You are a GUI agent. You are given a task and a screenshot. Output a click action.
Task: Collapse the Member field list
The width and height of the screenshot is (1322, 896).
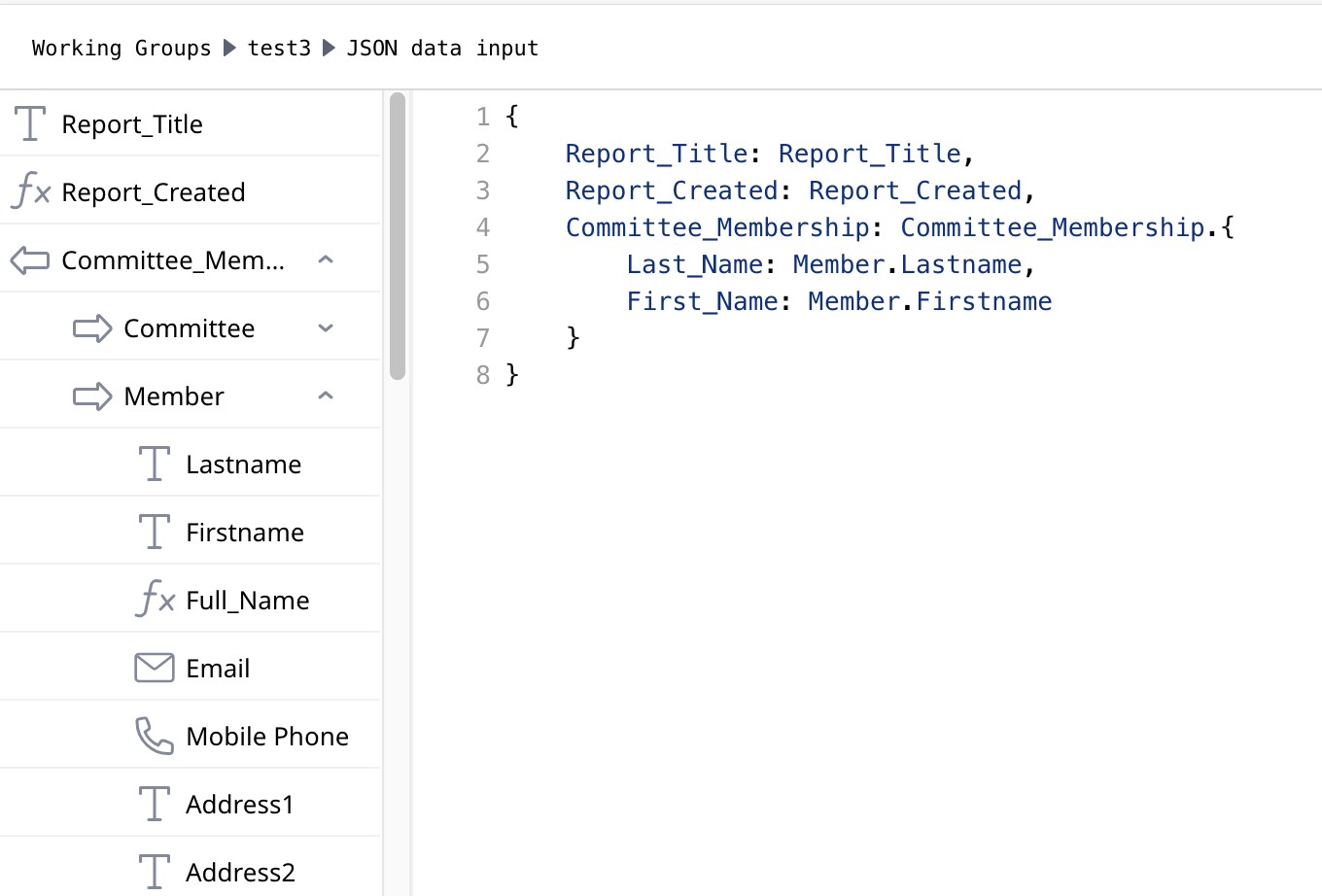pyautogui.click(x=327, y=396)
